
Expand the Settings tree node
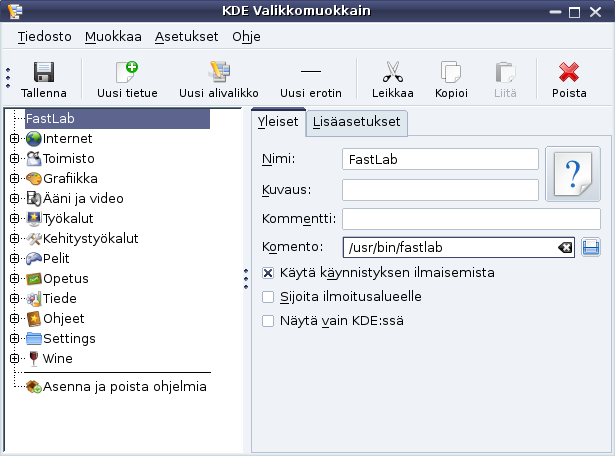point(14,338)
